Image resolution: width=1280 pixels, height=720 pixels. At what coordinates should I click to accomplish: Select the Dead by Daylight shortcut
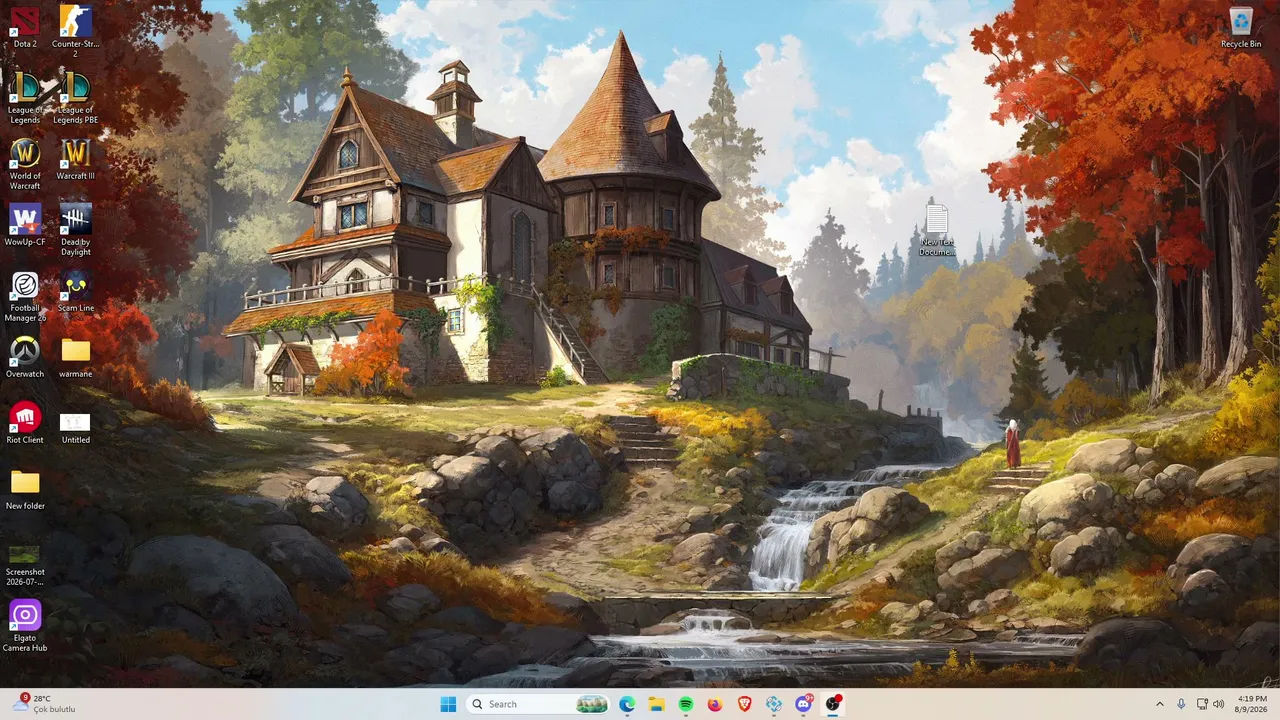click(x=75, y=230)
